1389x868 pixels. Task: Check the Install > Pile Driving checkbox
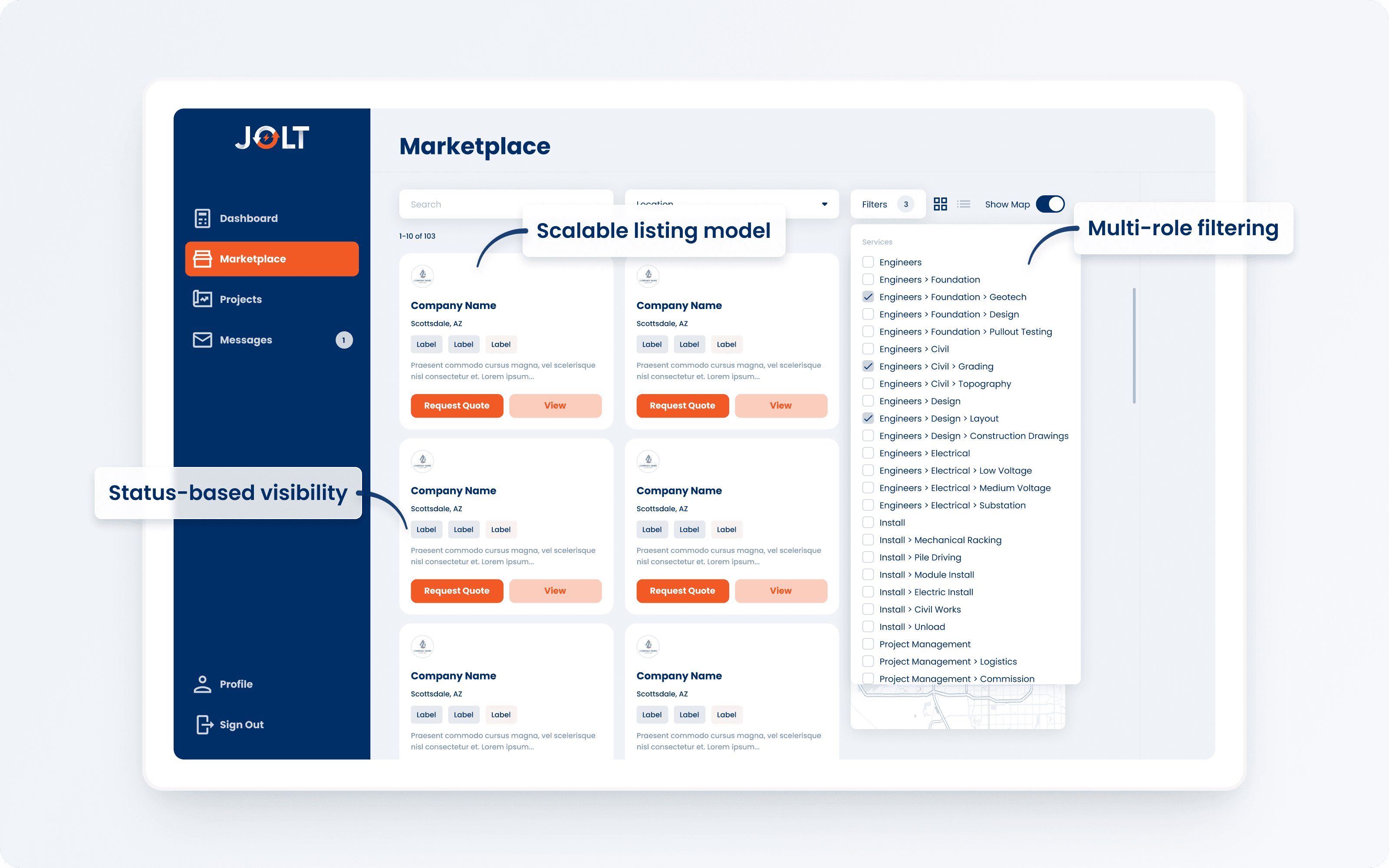click(868, 557)
